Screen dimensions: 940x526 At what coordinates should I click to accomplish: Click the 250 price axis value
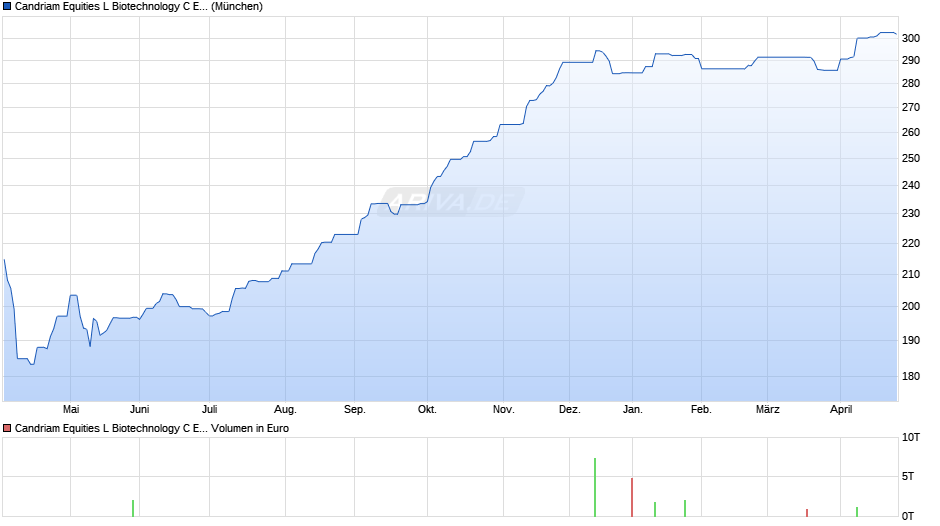[911, 158]
